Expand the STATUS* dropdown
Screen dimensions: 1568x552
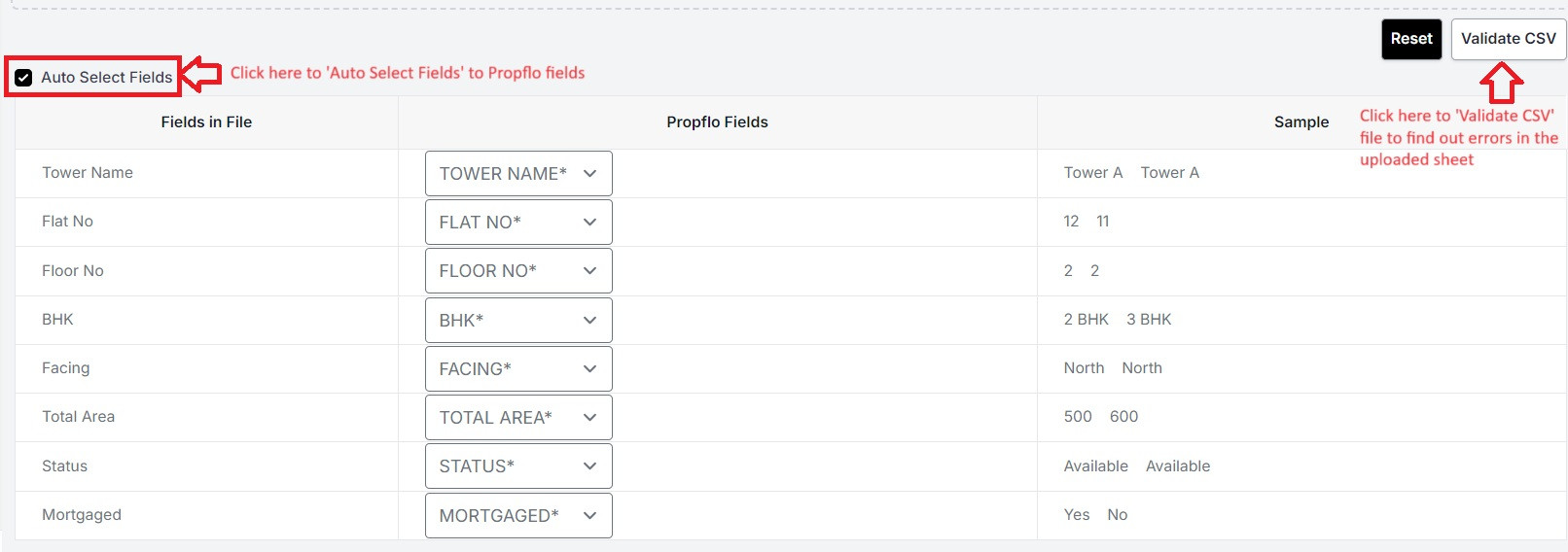[x=518, y=466]
